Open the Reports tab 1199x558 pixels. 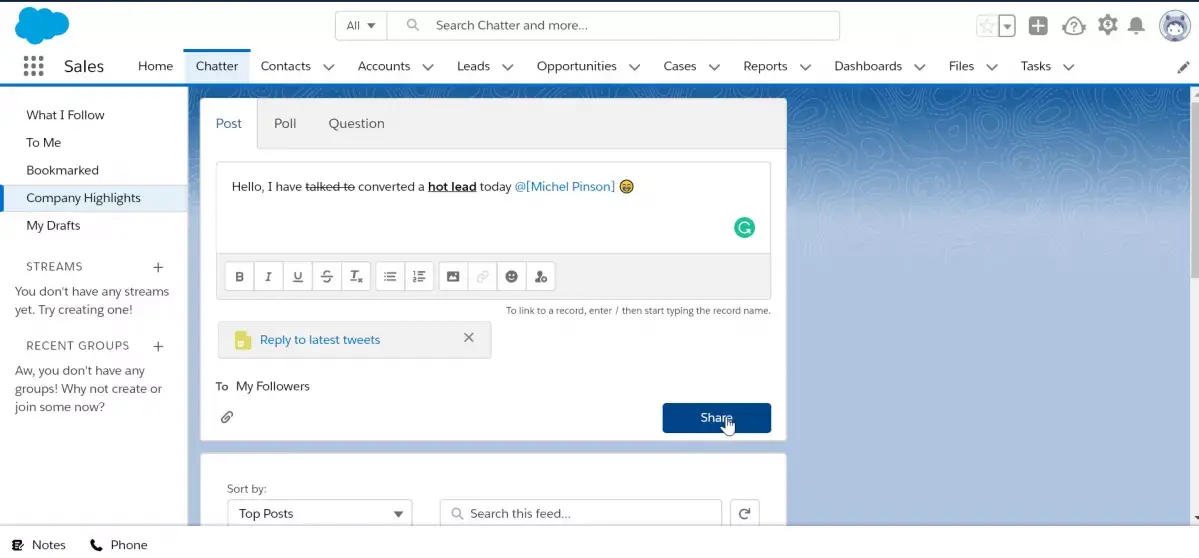click(x=765, y=67)
